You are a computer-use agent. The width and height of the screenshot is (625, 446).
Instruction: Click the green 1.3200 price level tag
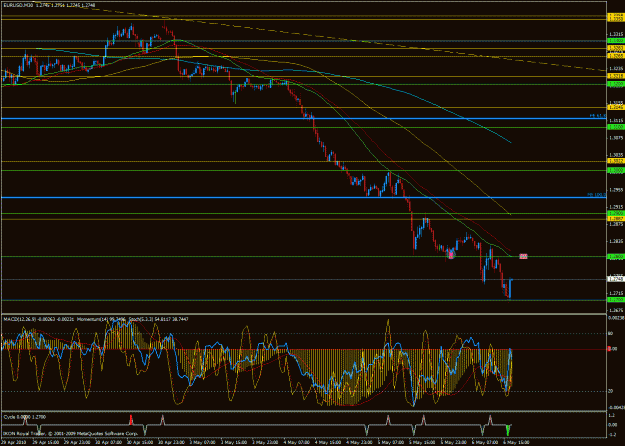click(616, 84)
